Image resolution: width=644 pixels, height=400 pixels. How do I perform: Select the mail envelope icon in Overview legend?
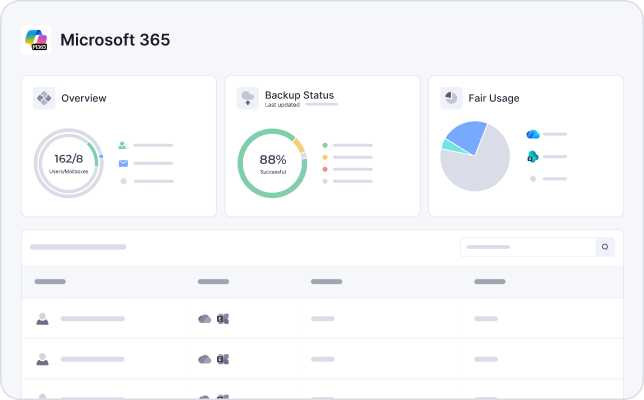click(123, 163)
